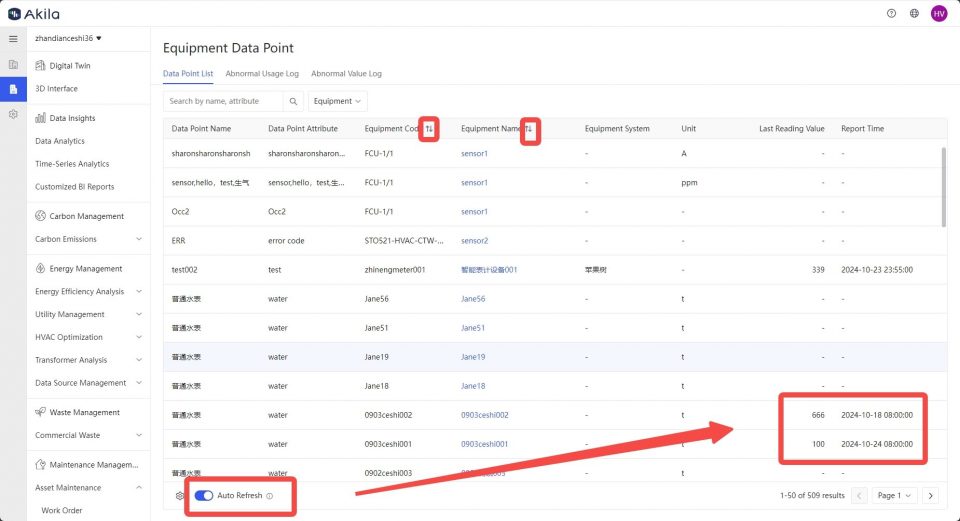Click the Digital Twin section icon
960x521 pixels.
pos(40,66)
